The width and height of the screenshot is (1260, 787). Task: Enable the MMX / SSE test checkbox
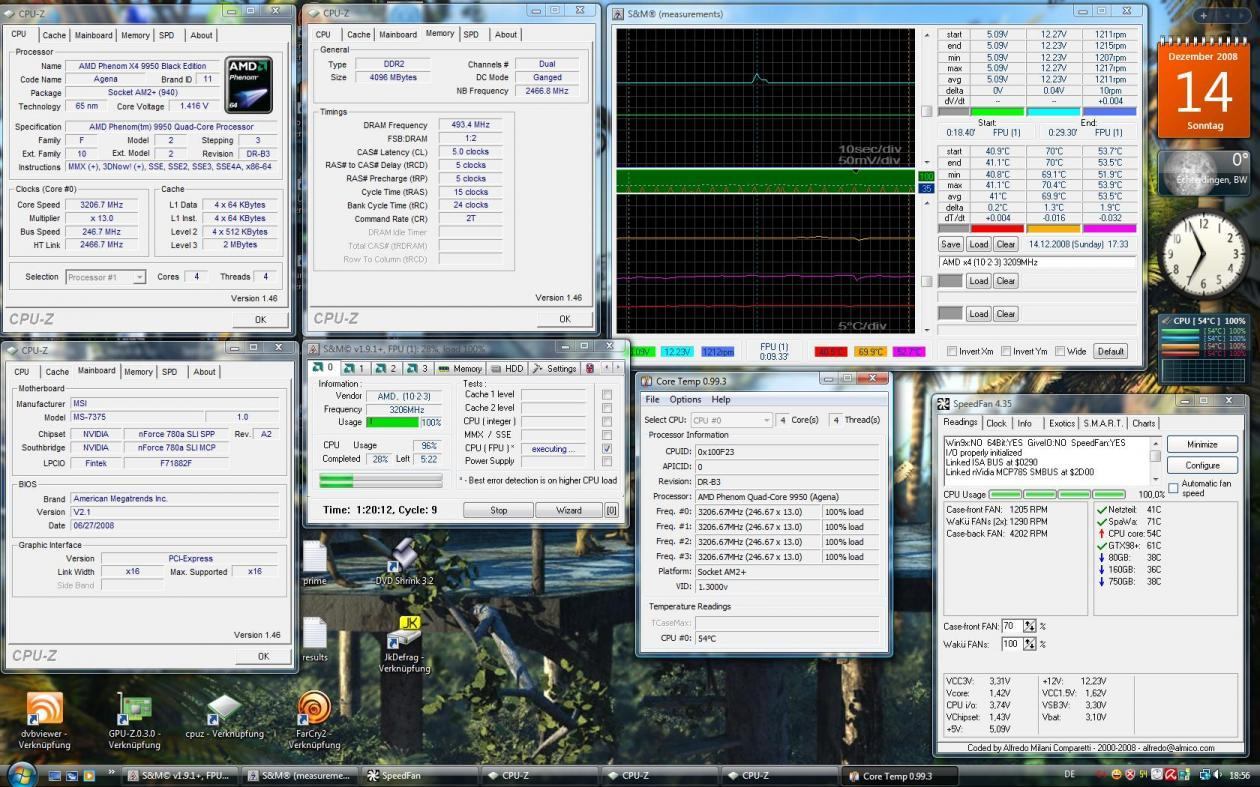coord(607,435)
